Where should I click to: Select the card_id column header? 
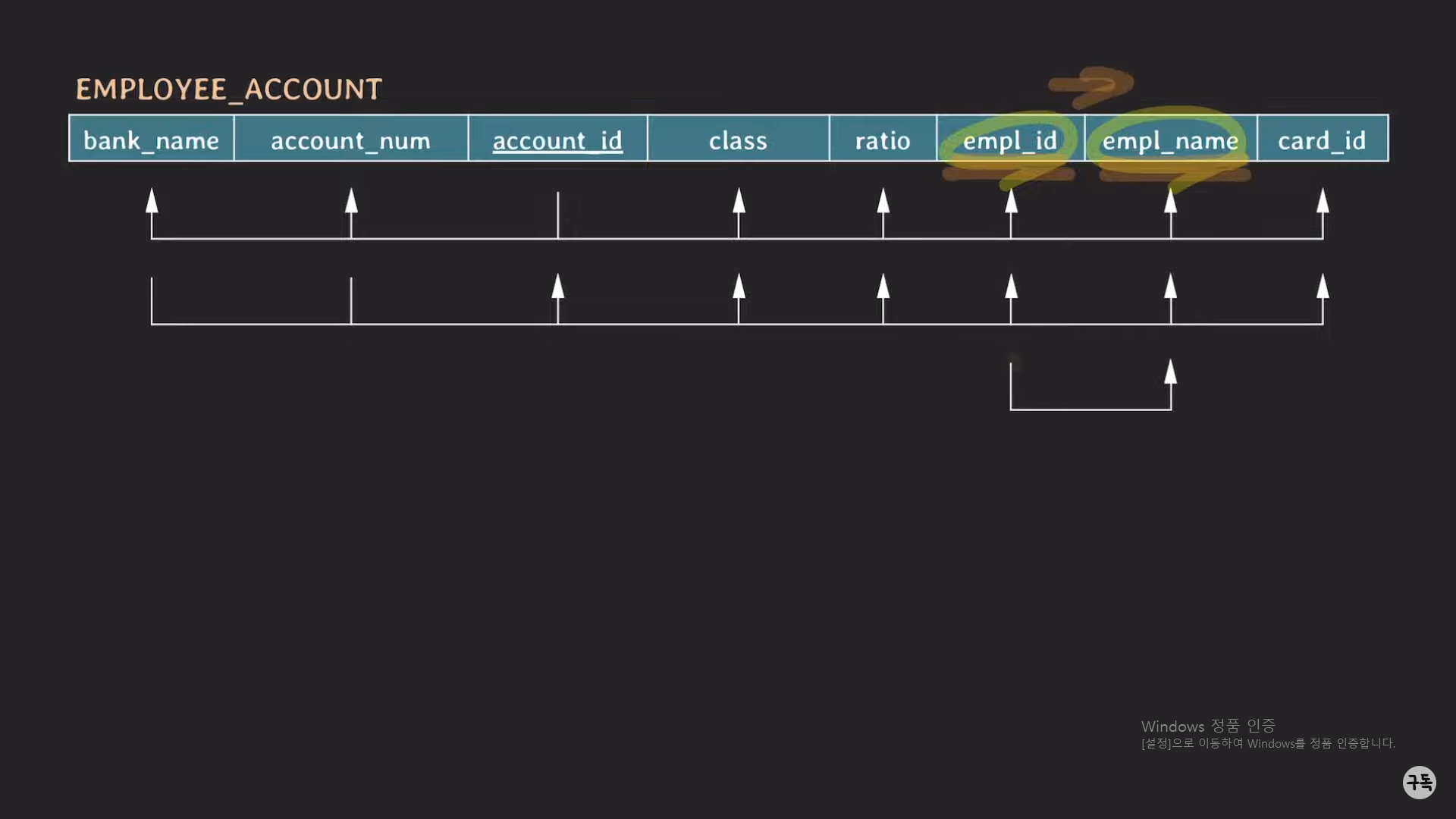click(x=1322, y=140)
